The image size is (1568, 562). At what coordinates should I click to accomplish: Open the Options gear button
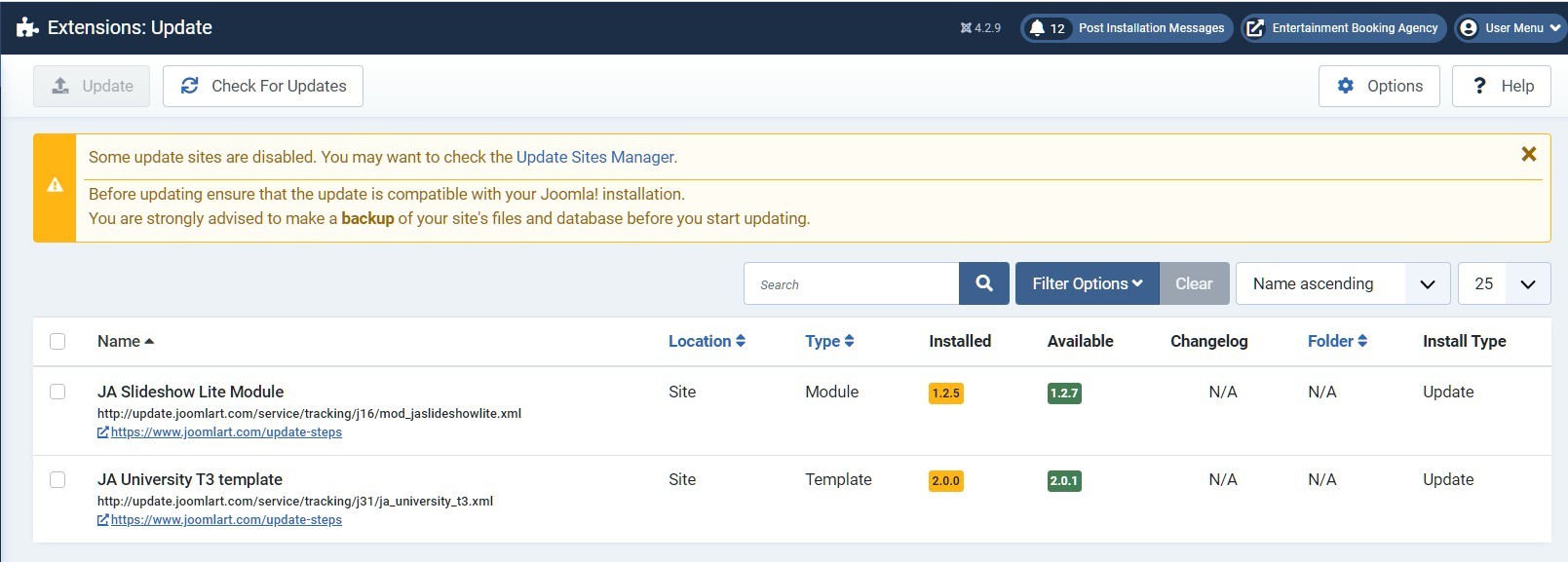click(x=1378, y=86)
